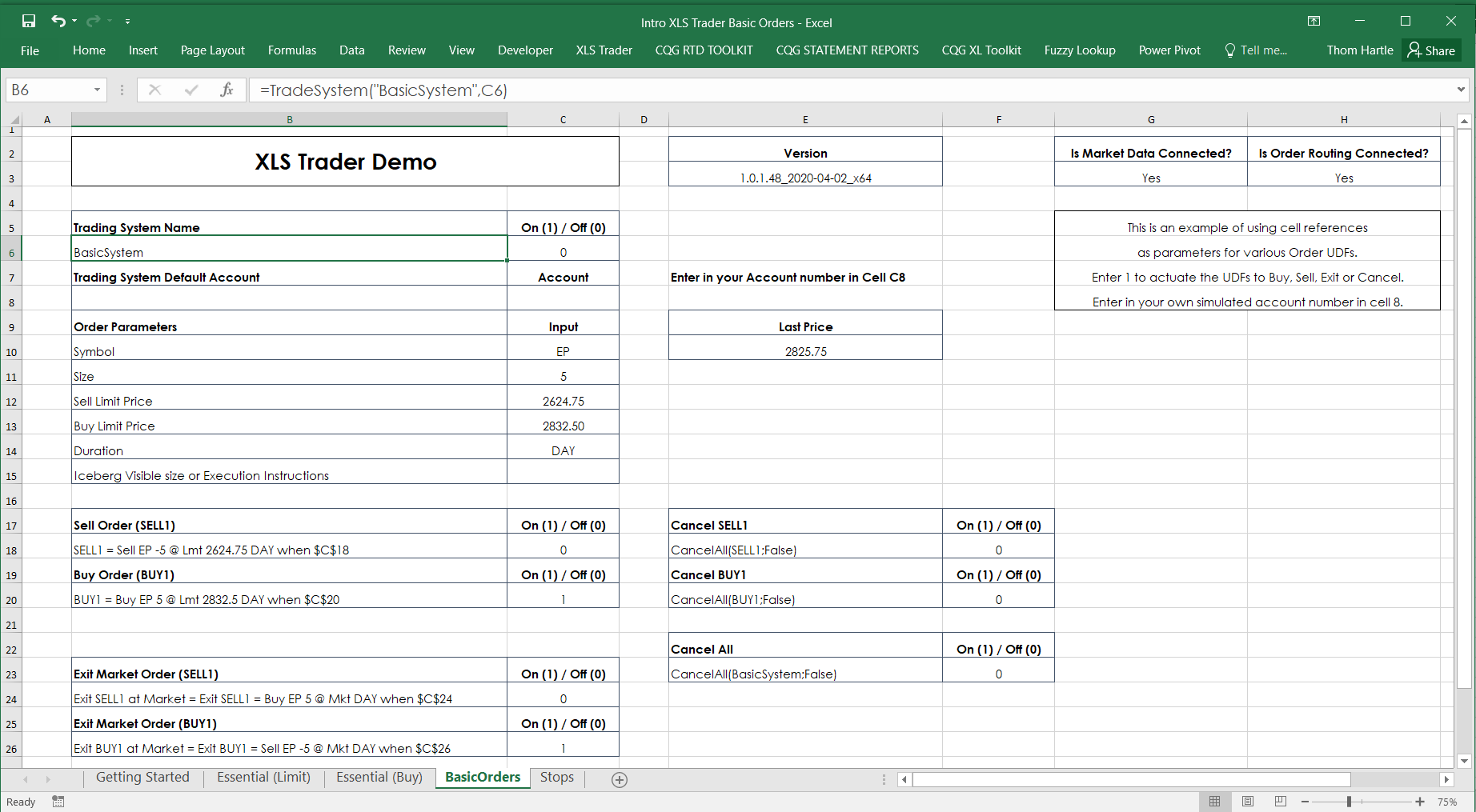The width and height of the screenshot is (1476, 812).
Task: Click the Undo arrow icon
Action: (x=58, y=22)
